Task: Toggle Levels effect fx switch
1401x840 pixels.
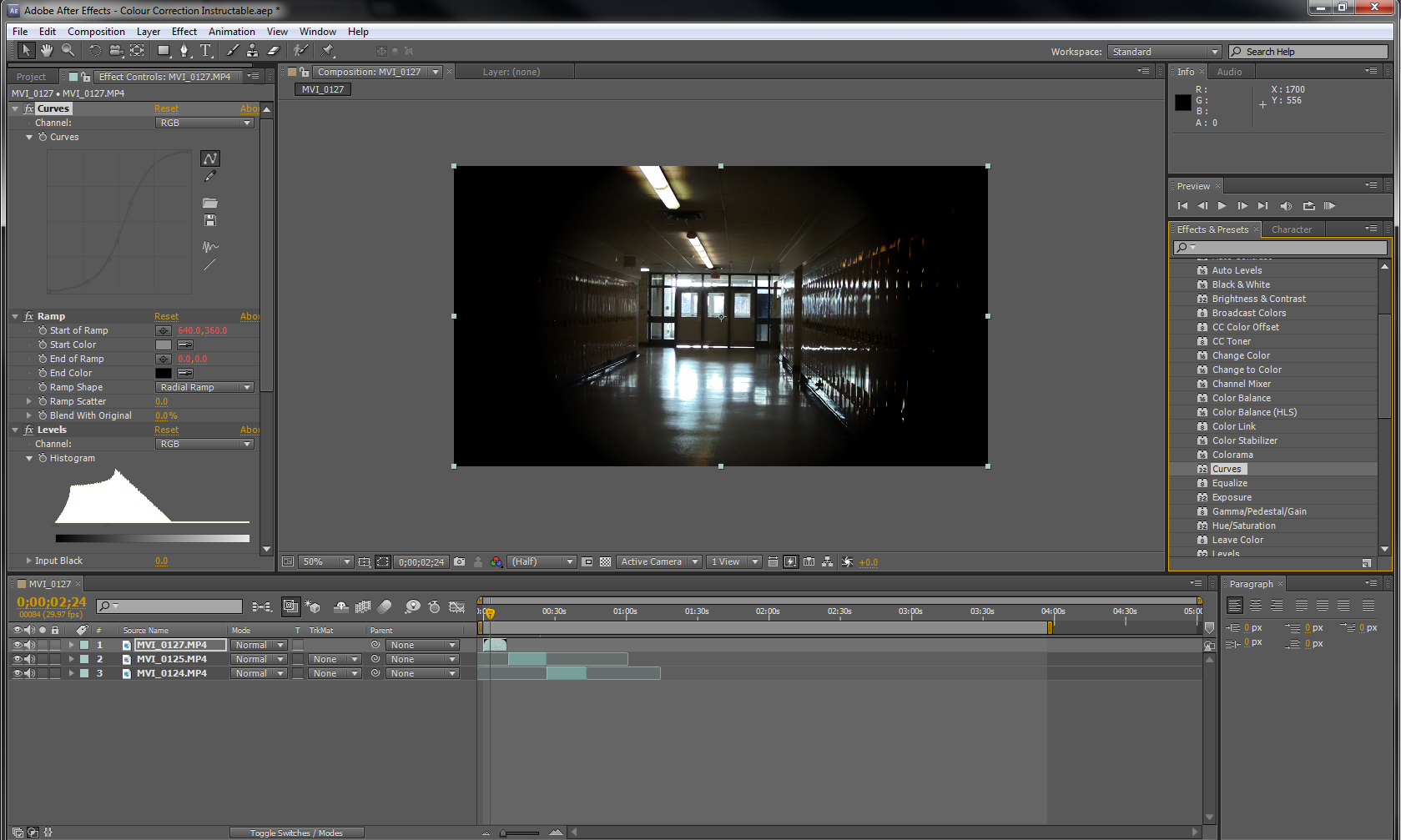Action: pos(29,430)
